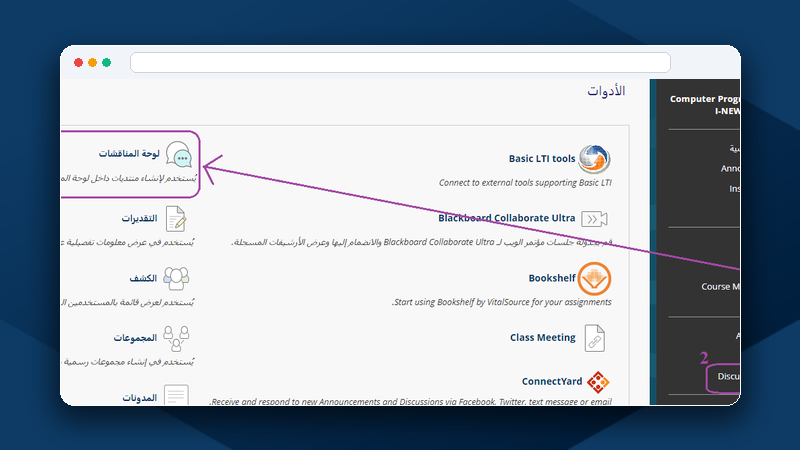800x450 pixels.
Task: Click the browser address bar
Action: 401,63
